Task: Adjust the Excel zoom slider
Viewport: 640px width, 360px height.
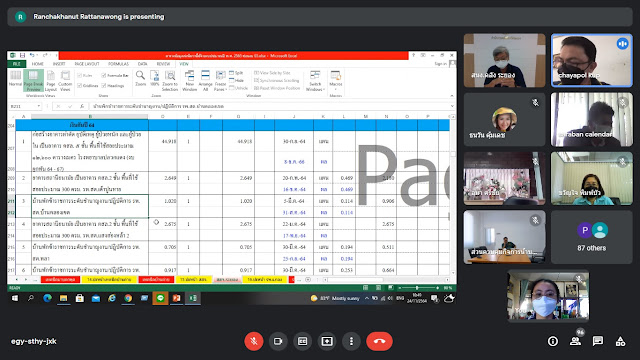Action: click(417, 288)
